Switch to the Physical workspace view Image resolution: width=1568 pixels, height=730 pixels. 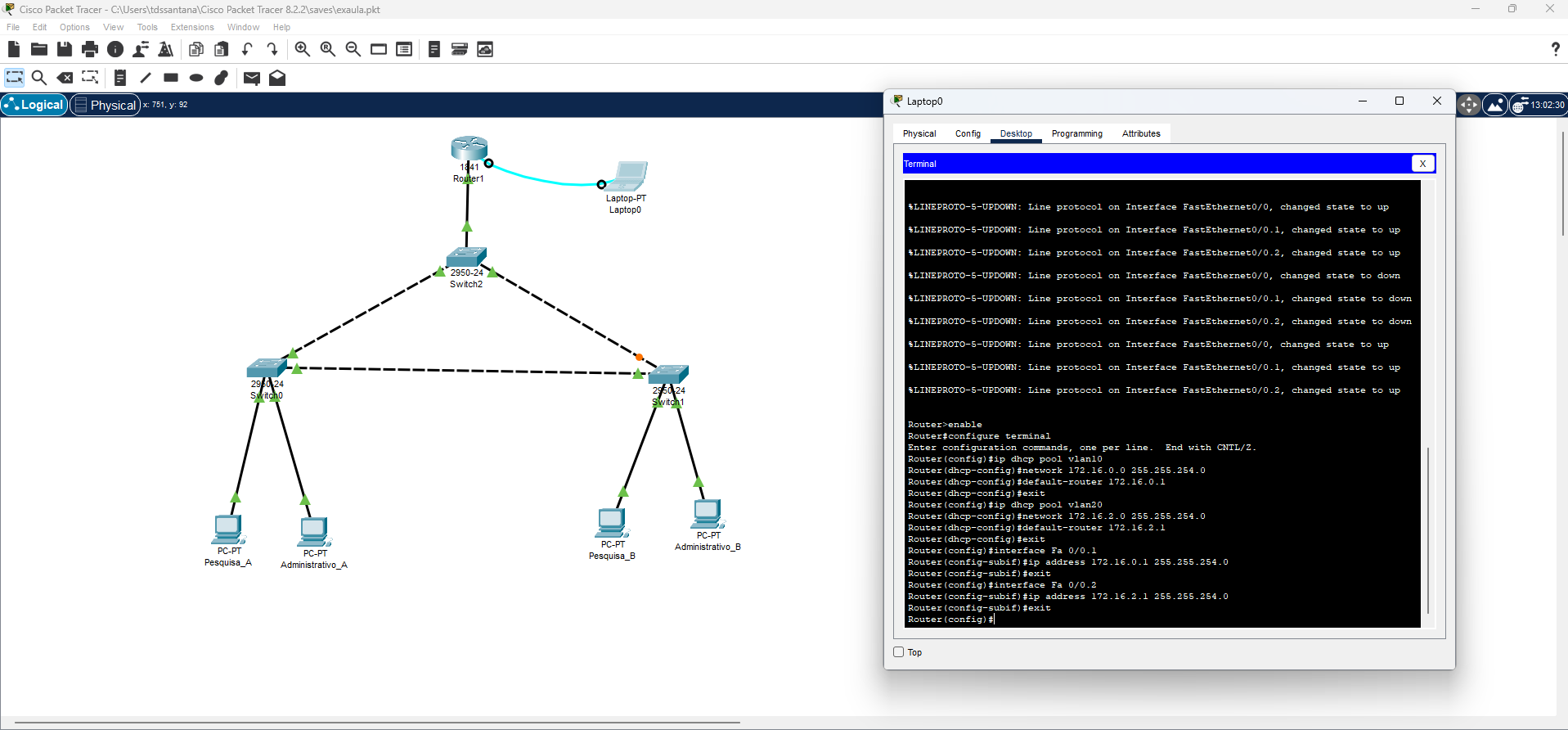[x=106, y=105]
